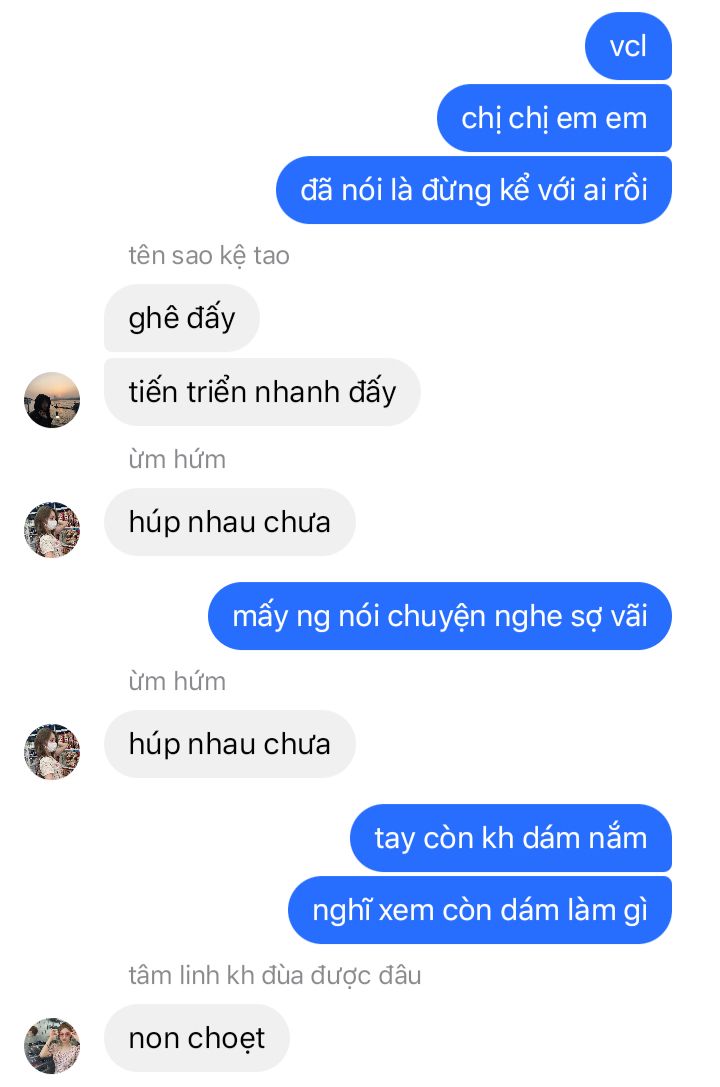Select 'mấy ng nói chuyện nghe sợ vãi' bubble
The image size is (720, 1087).
[439, 616]
